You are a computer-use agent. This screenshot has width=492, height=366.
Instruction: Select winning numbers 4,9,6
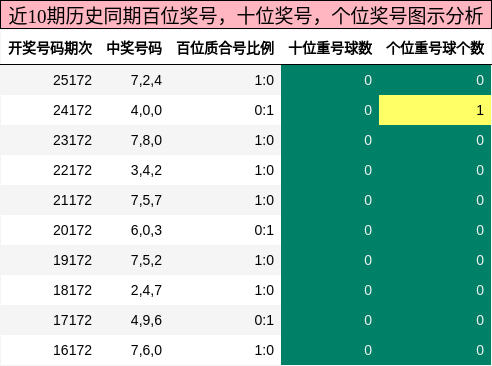pyautogui.click(x=146, y=321)
